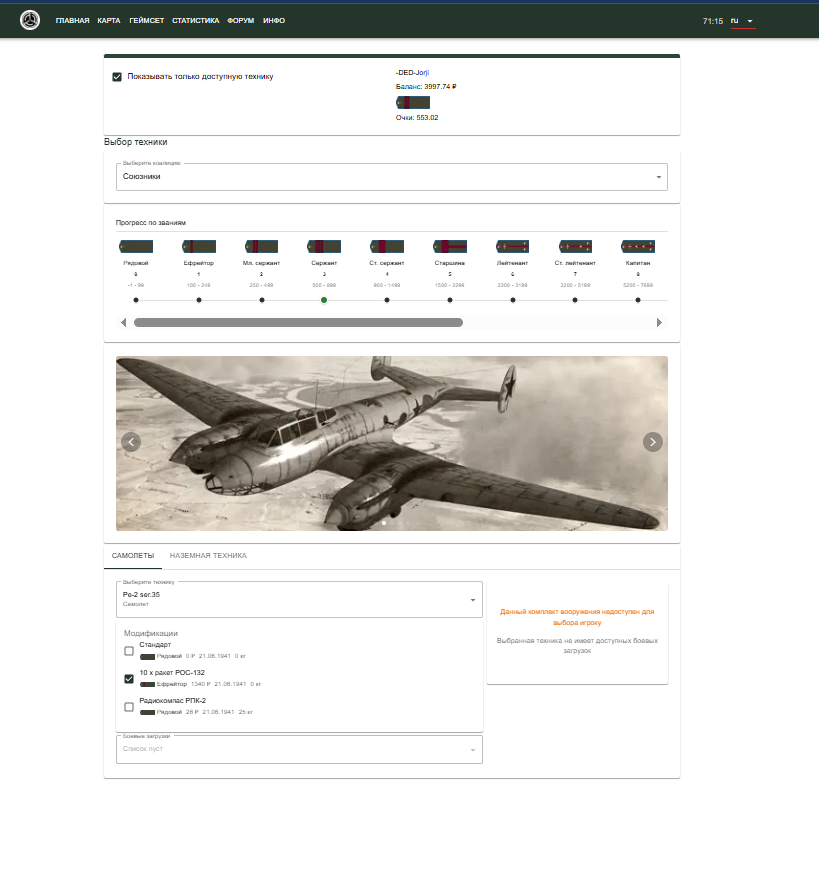Screen dimensions: 819x876
Task: Click the left arrow of rank scrollbar
Action: [x=124, y=323]
